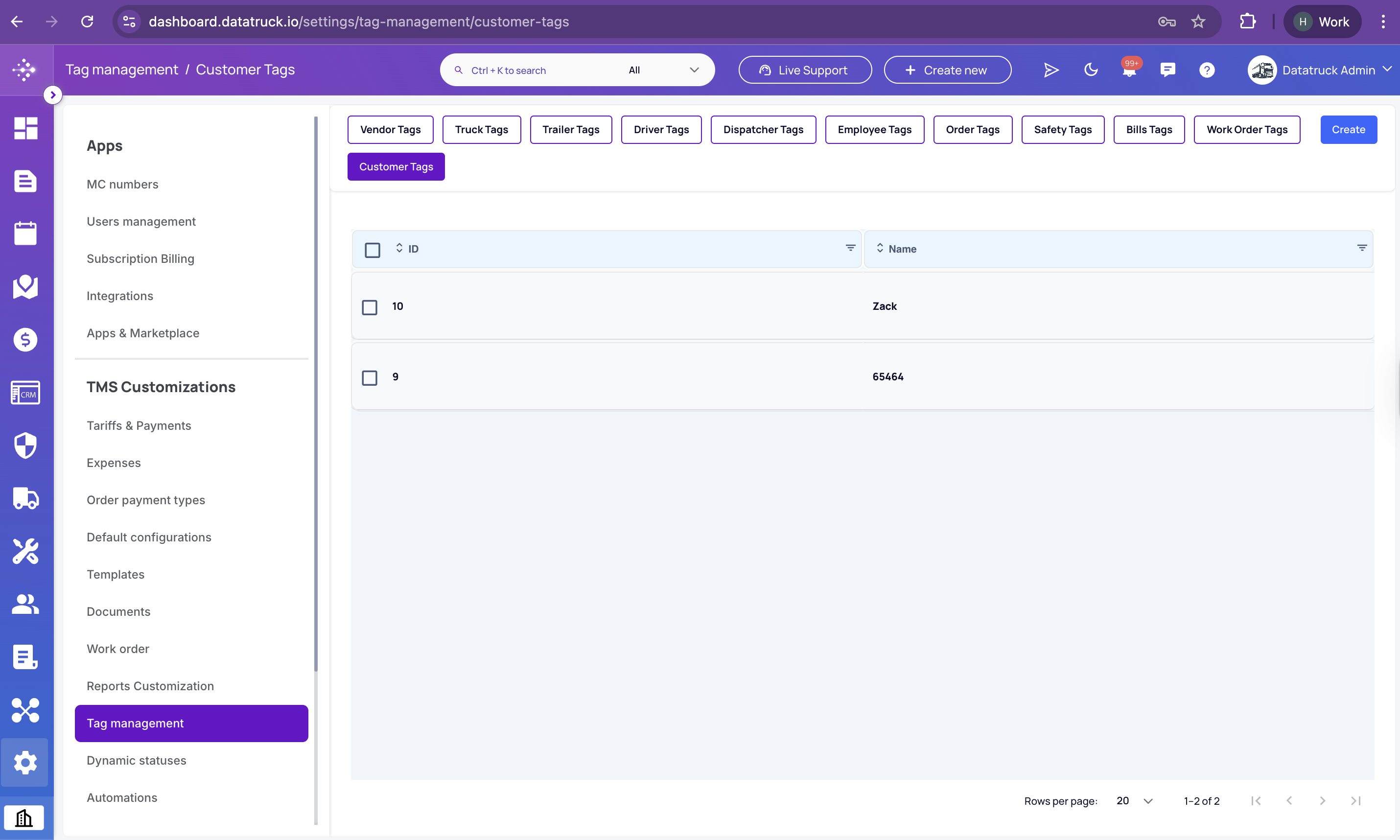The width and height of the screenshot is (1400, 840).
Task: Switch to Safety Tags tab
Action: tap(1063, 130)
